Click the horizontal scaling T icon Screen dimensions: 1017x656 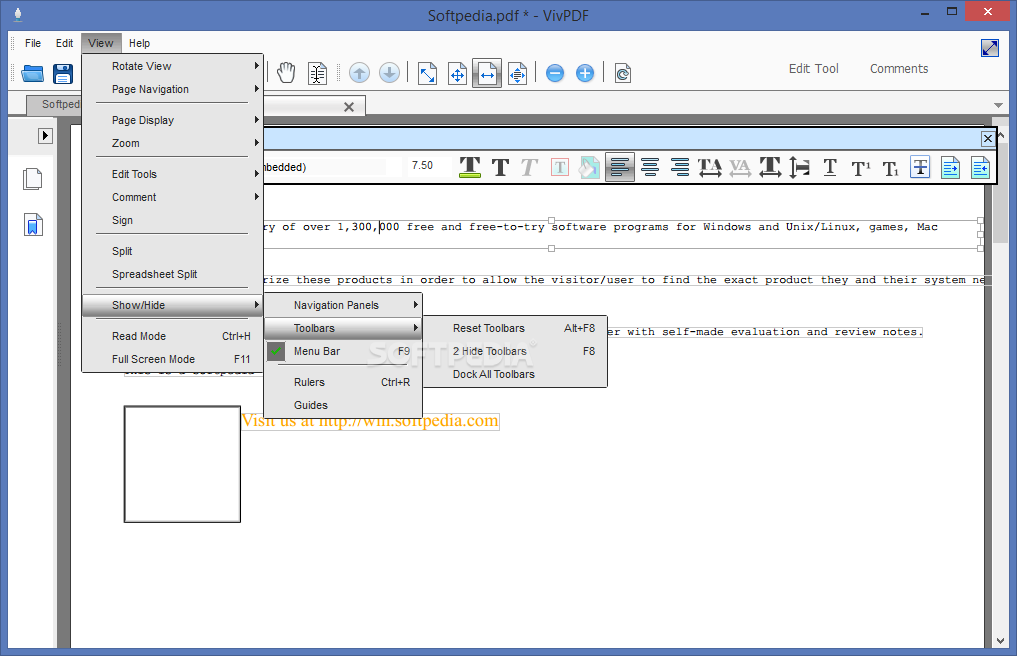[770, 167]
